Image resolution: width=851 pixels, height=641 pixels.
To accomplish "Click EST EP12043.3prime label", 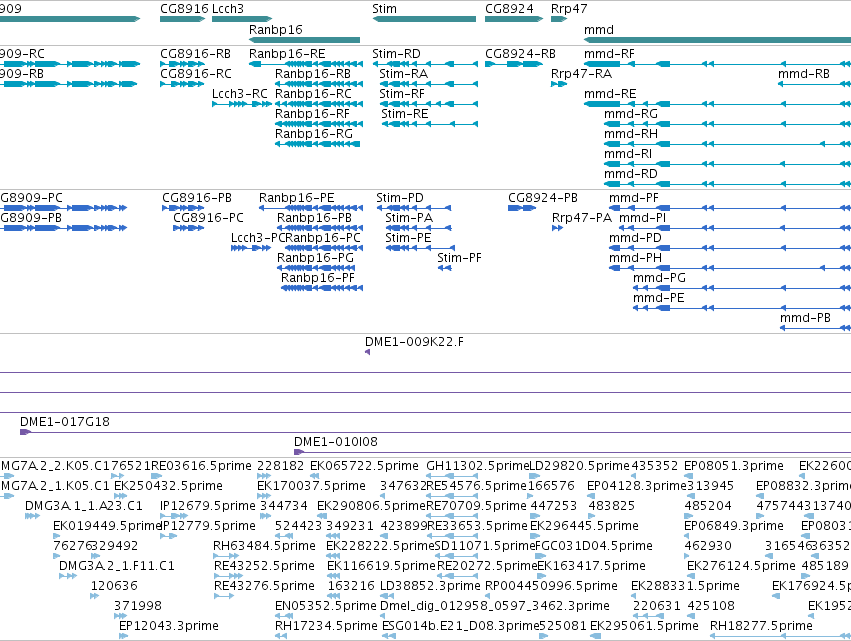I will (169, 626).
